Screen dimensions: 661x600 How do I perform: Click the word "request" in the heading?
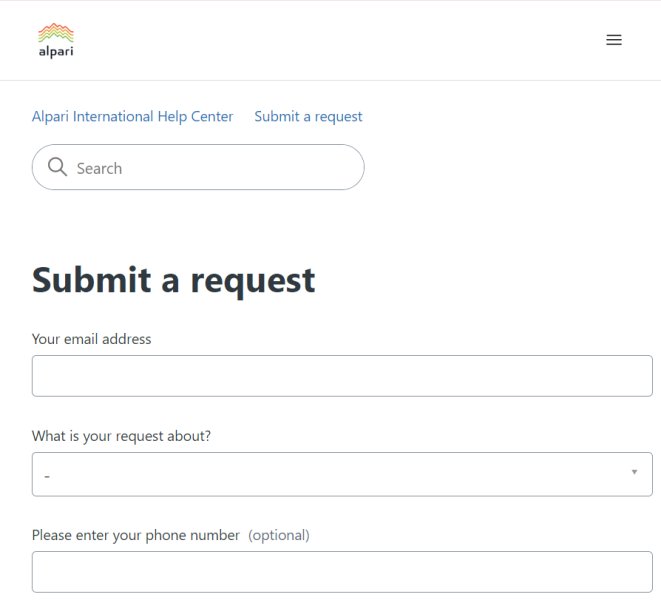click(x=252, y=280)
